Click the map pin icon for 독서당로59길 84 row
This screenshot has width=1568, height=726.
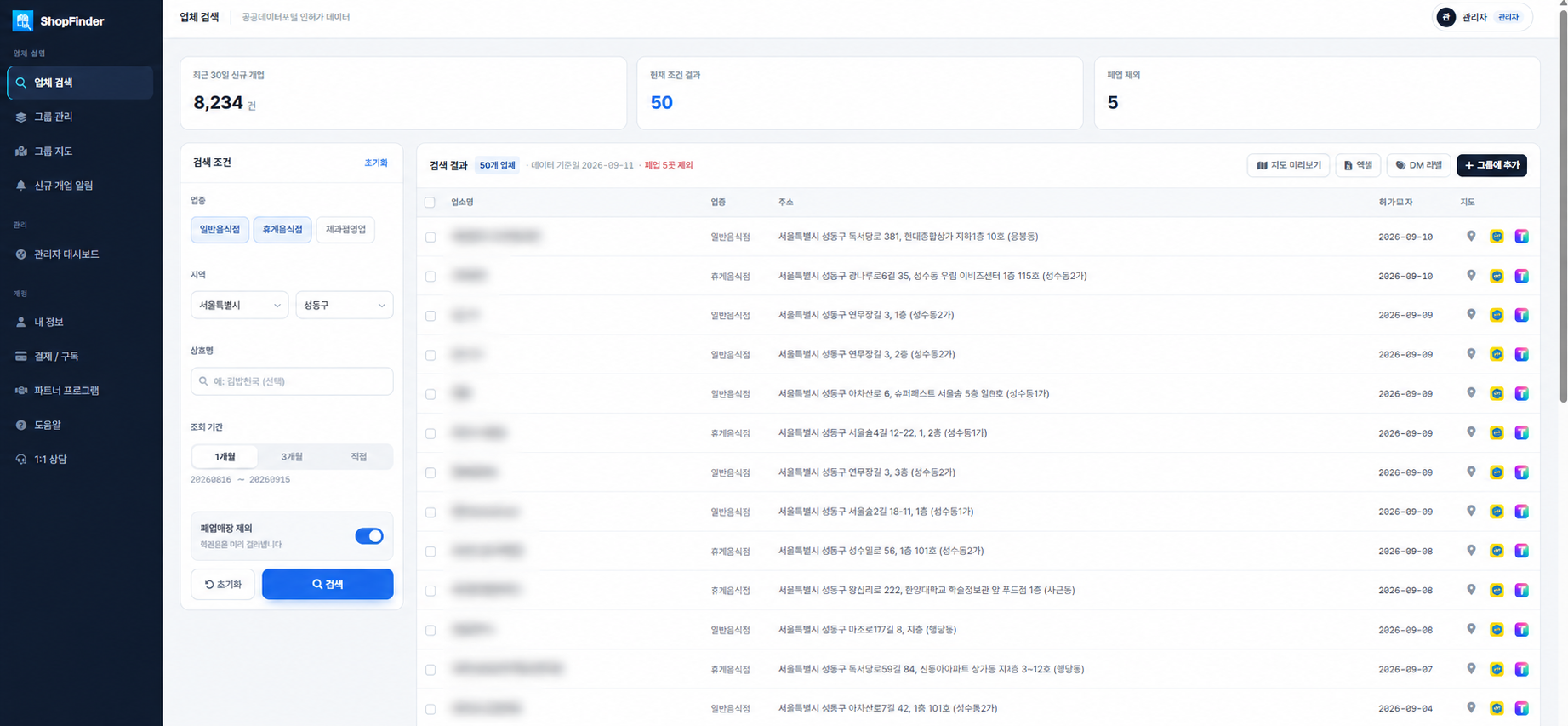1471,669
